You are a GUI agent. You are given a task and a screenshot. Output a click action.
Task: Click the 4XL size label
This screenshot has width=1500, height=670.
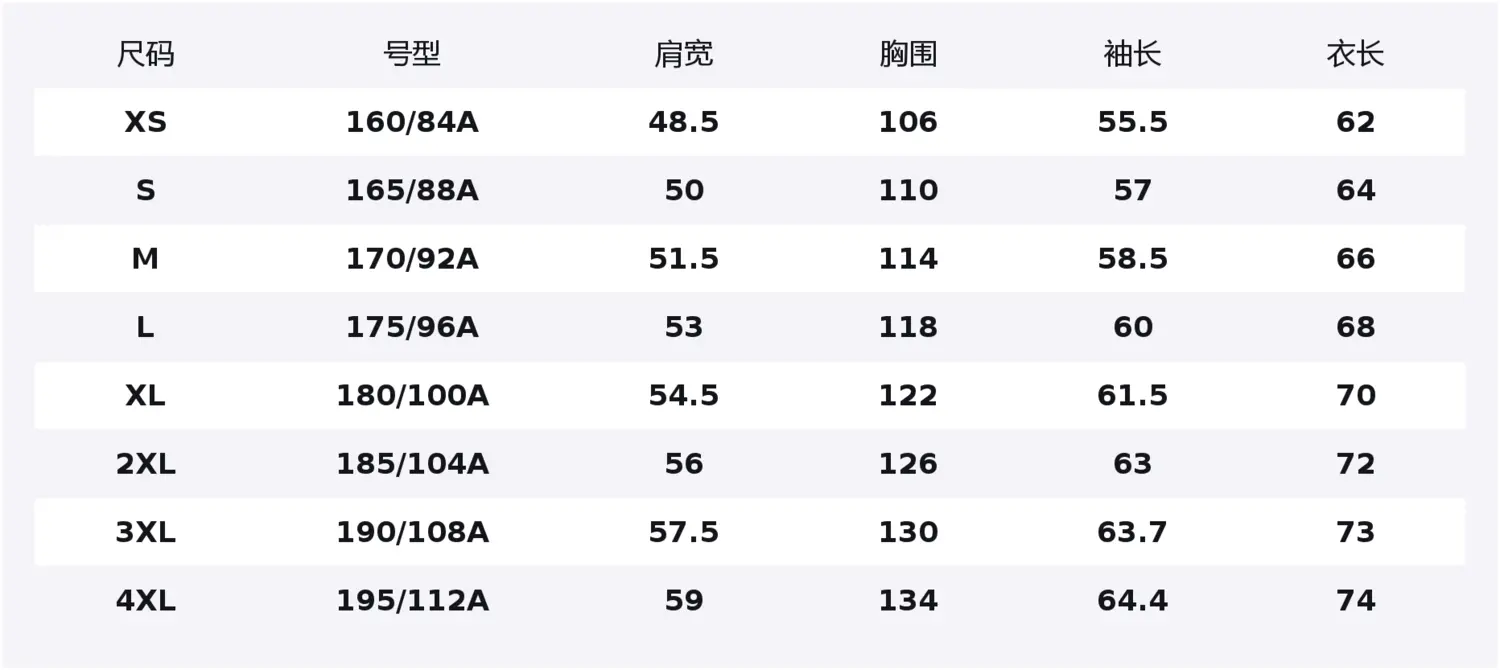(145, 601)
